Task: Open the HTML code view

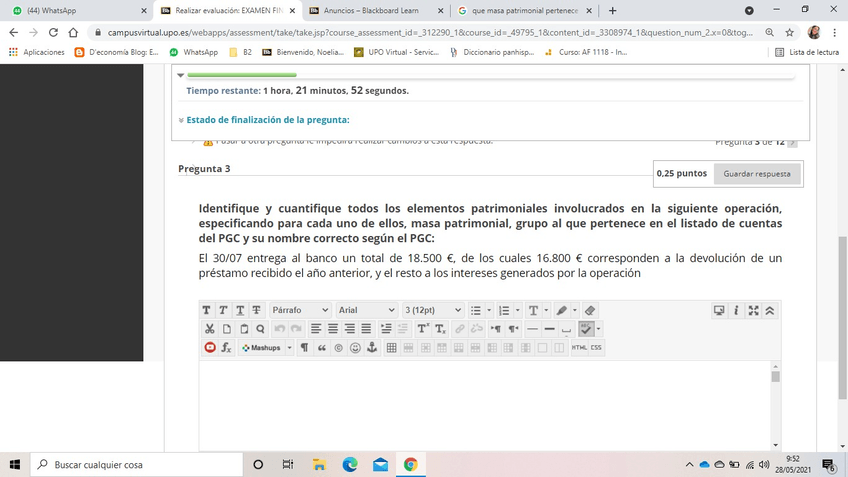Action: (x=579, y=348)
